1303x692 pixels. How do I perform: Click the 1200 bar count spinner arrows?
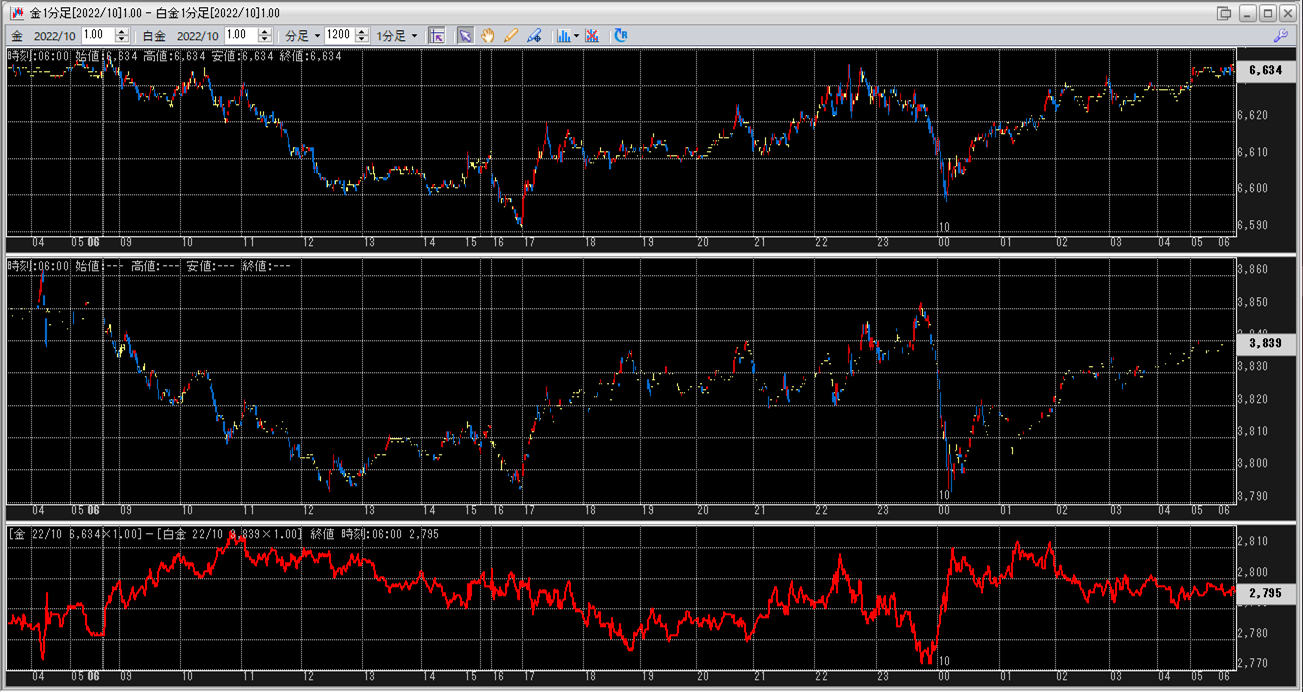pos(361,35)
